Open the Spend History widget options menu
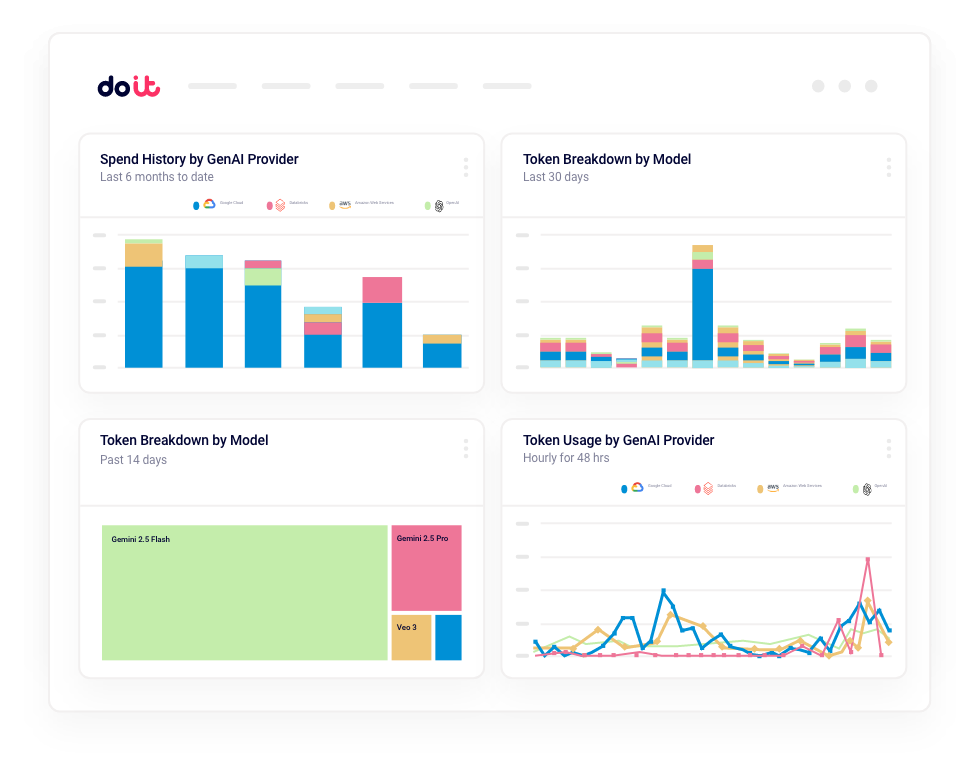The image size is (980, 777). (x=466, y=167)
